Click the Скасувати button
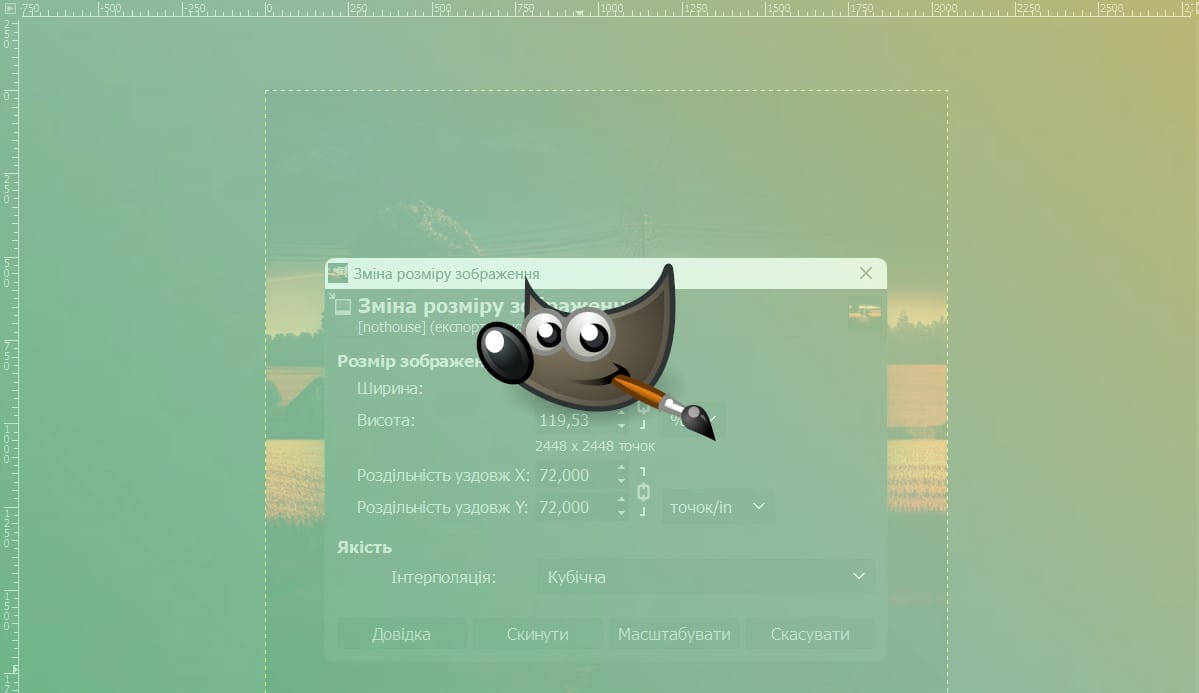 [x=810, y=634]
